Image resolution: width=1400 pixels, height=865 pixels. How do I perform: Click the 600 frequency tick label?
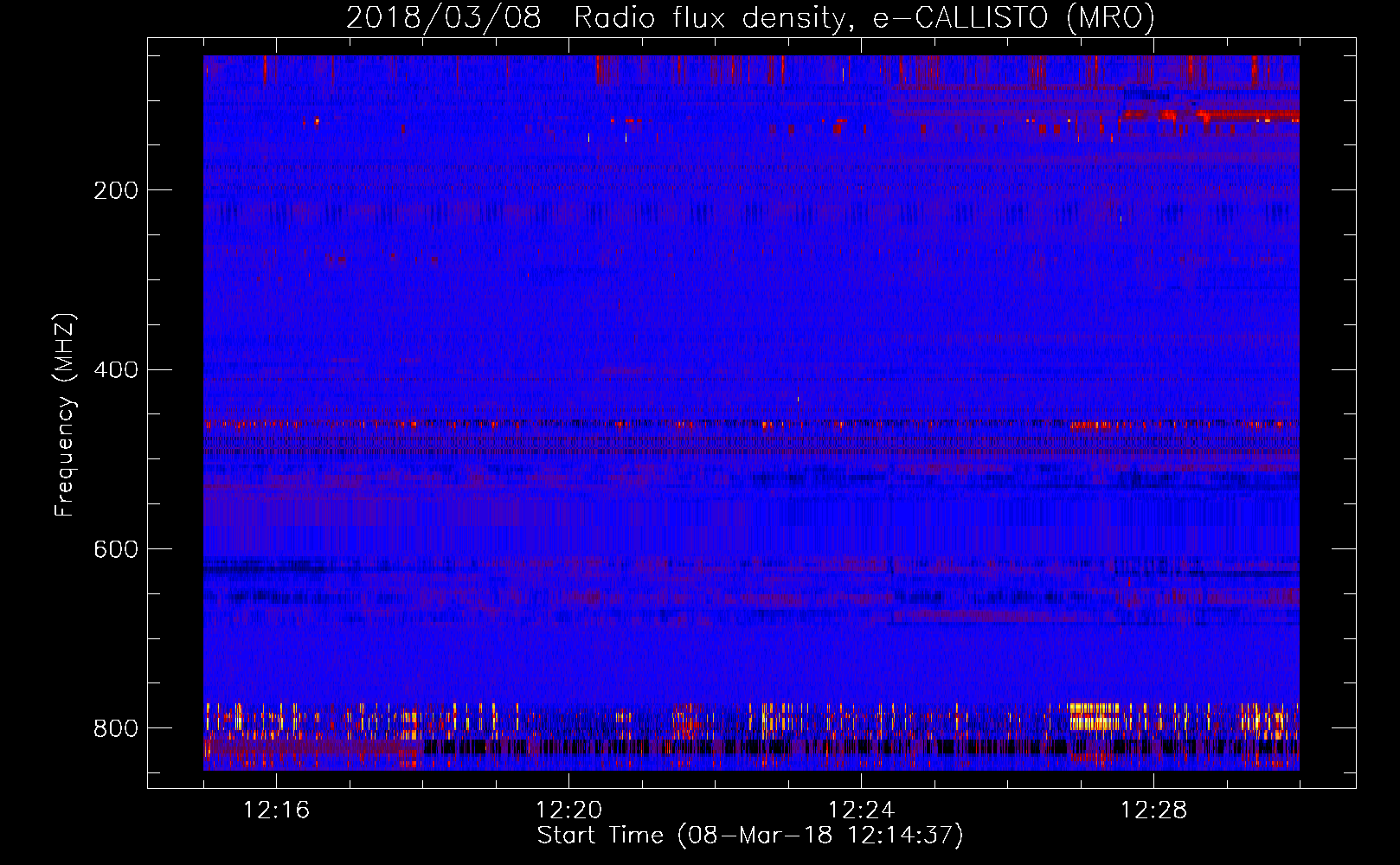(x=116, y=549)
